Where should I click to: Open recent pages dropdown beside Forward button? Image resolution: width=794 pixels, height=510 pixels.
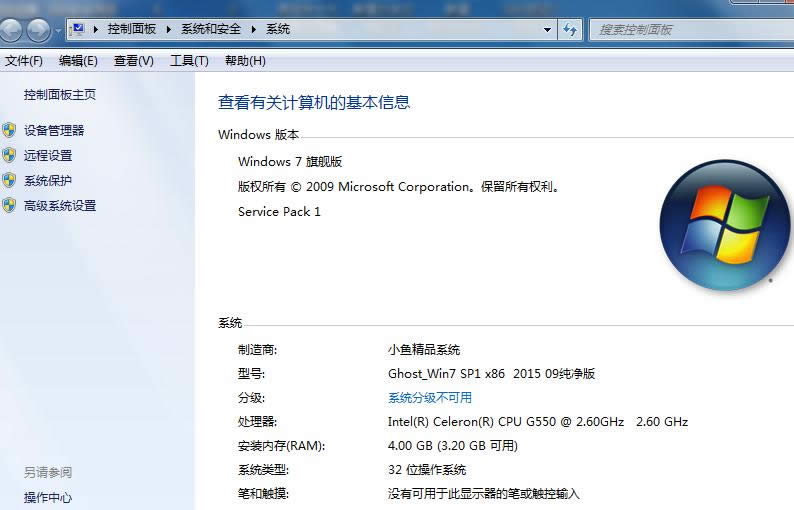point(58,30)
